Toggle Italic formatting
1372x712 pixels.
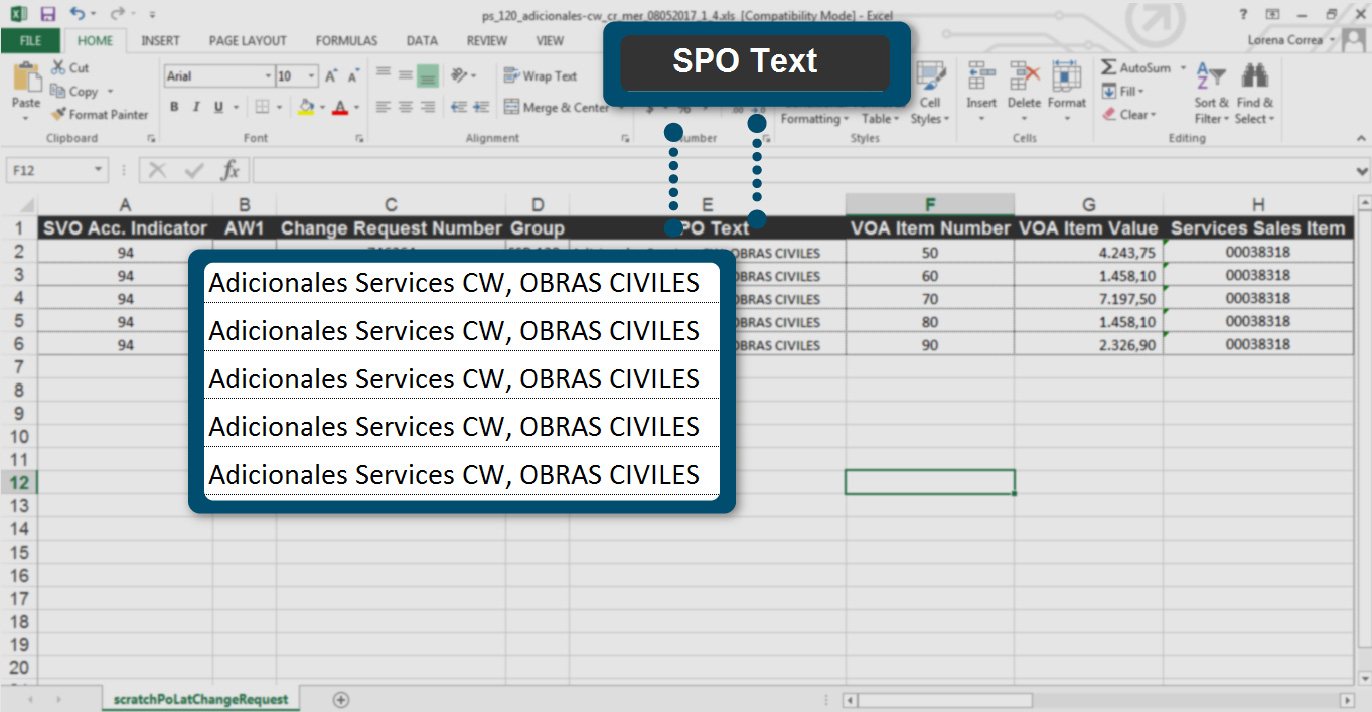[x=196, y=108]
